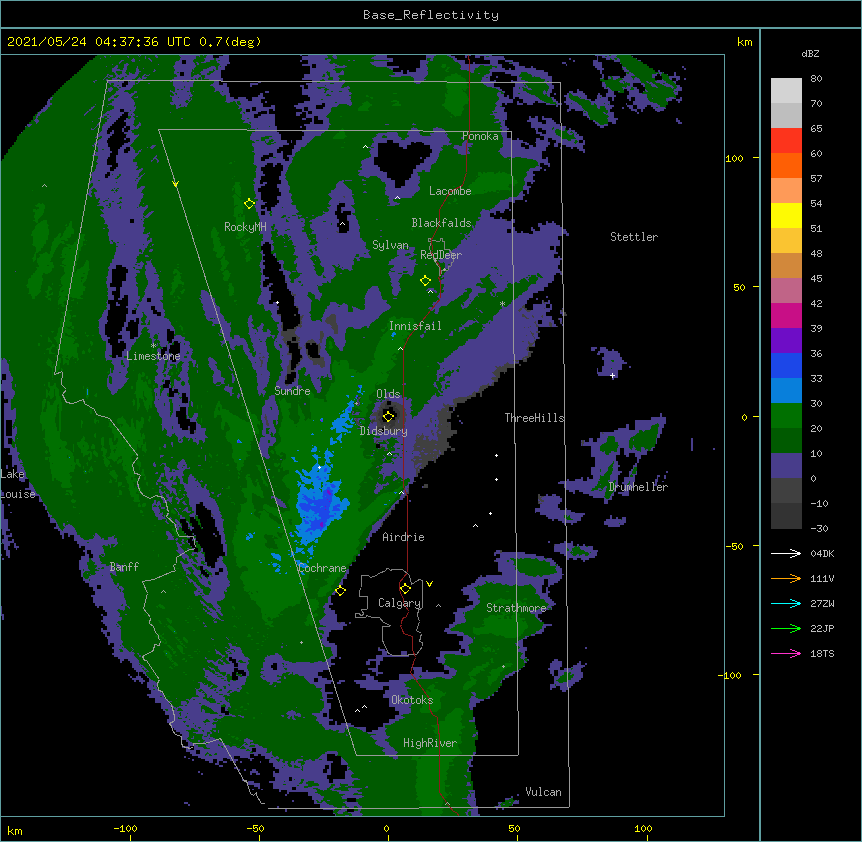Click the white 04DK arrow icon in the legend
Viewport: 862px width, 842px height.
pyautogui.click(x=786, y=553)
